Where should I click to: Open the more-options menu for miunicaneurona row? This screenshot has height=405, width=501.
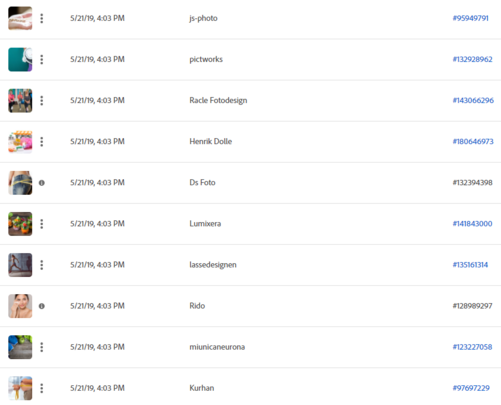[42, 347]
